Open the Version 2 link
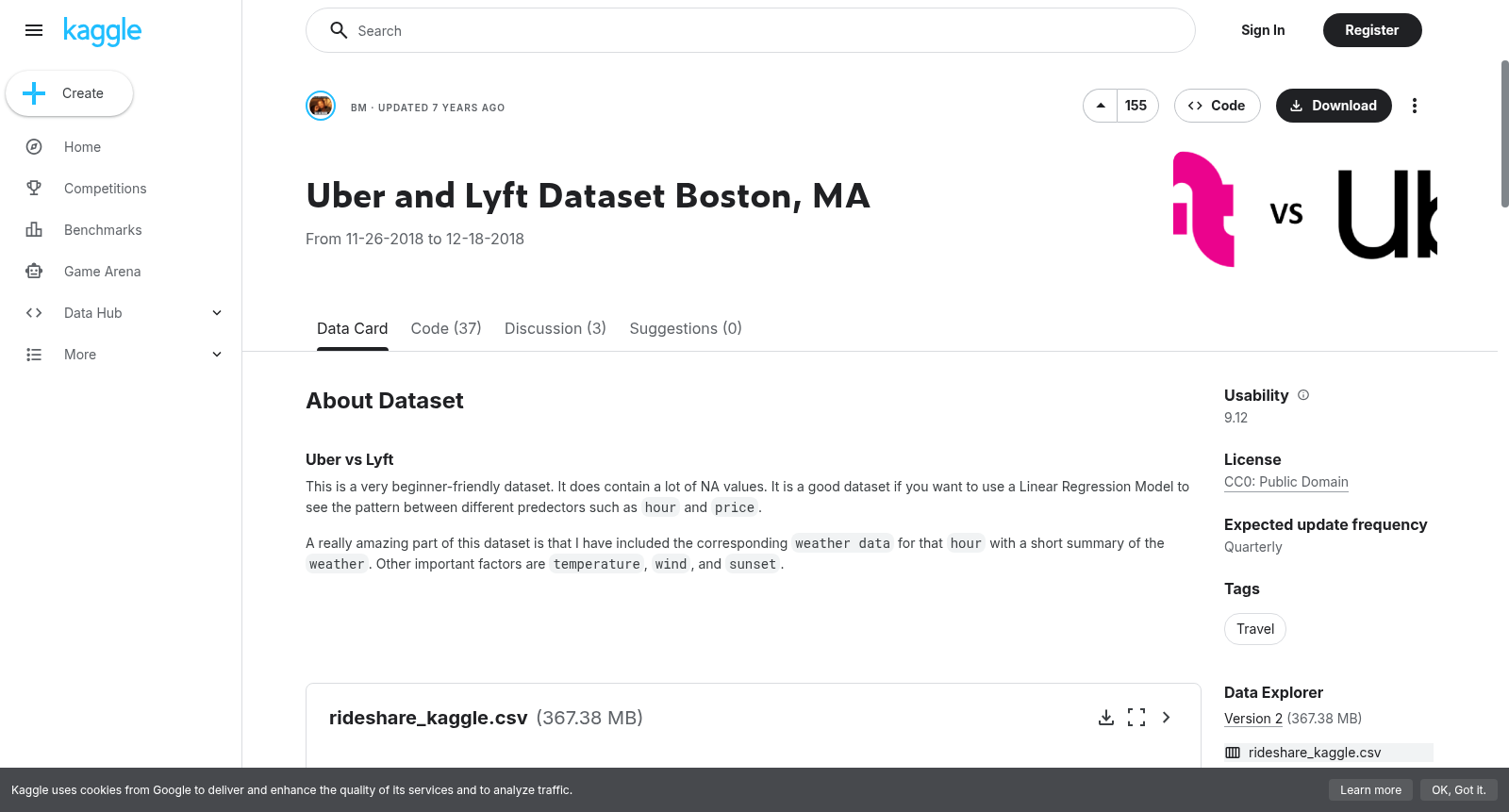The image size is (1509, 812). tap(1253, 719)
